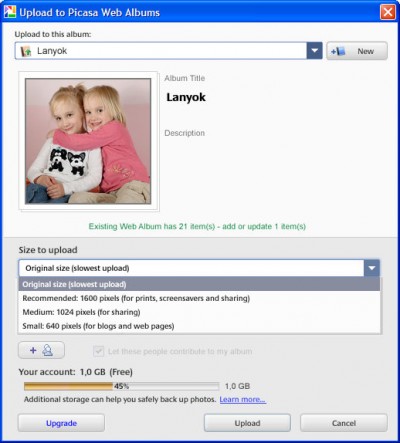This screenshot has height=443, width=400.
Task: Click the Upload button
Action: [247, 423]
